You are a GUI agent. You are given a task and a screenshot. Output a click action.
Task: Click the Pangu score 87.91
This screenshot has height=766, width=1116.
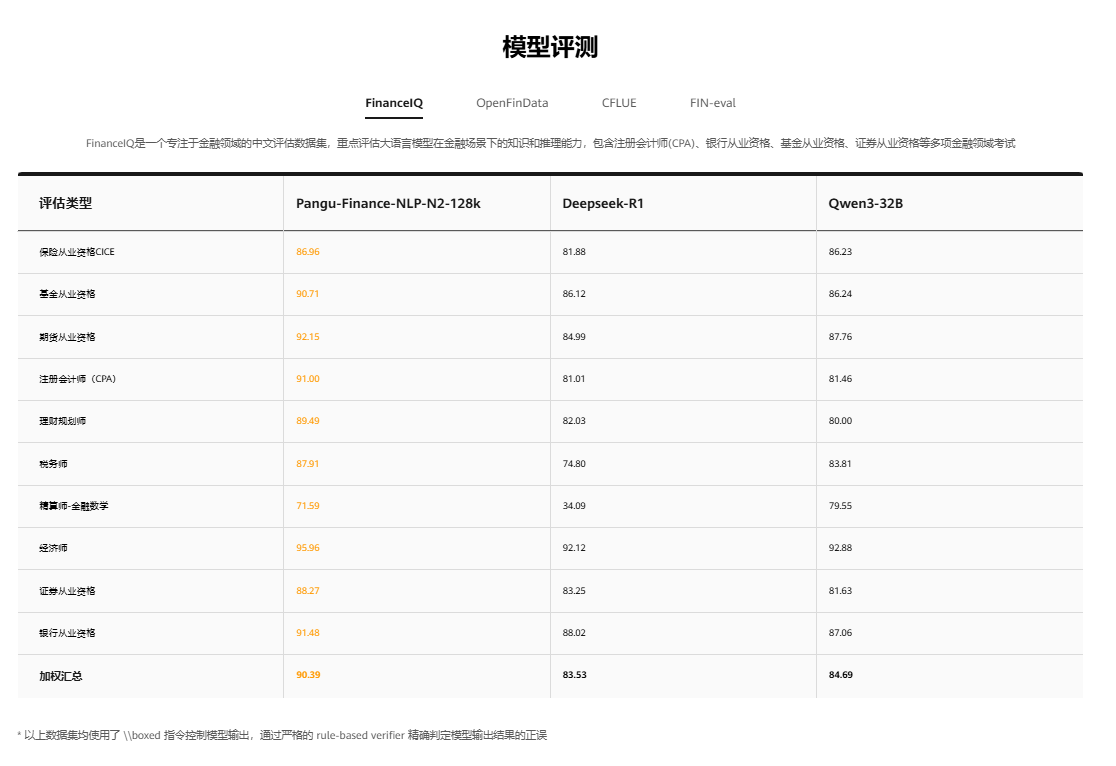point(307,463)
